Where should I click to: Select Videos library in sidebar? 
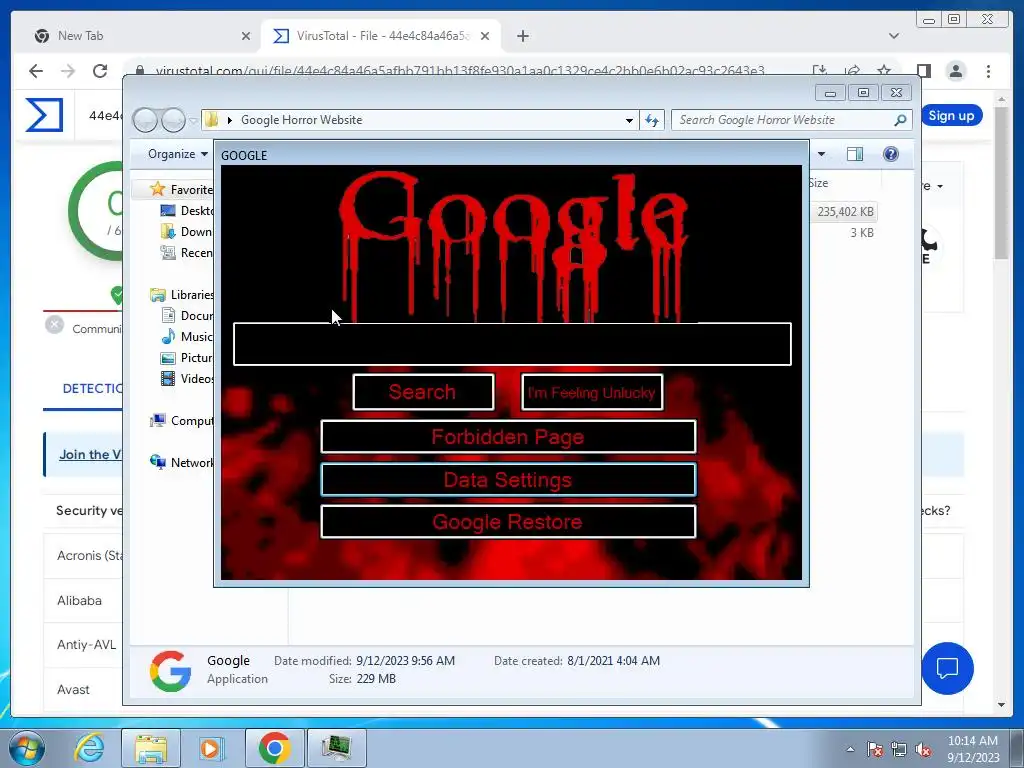click(x=187, y=379)
